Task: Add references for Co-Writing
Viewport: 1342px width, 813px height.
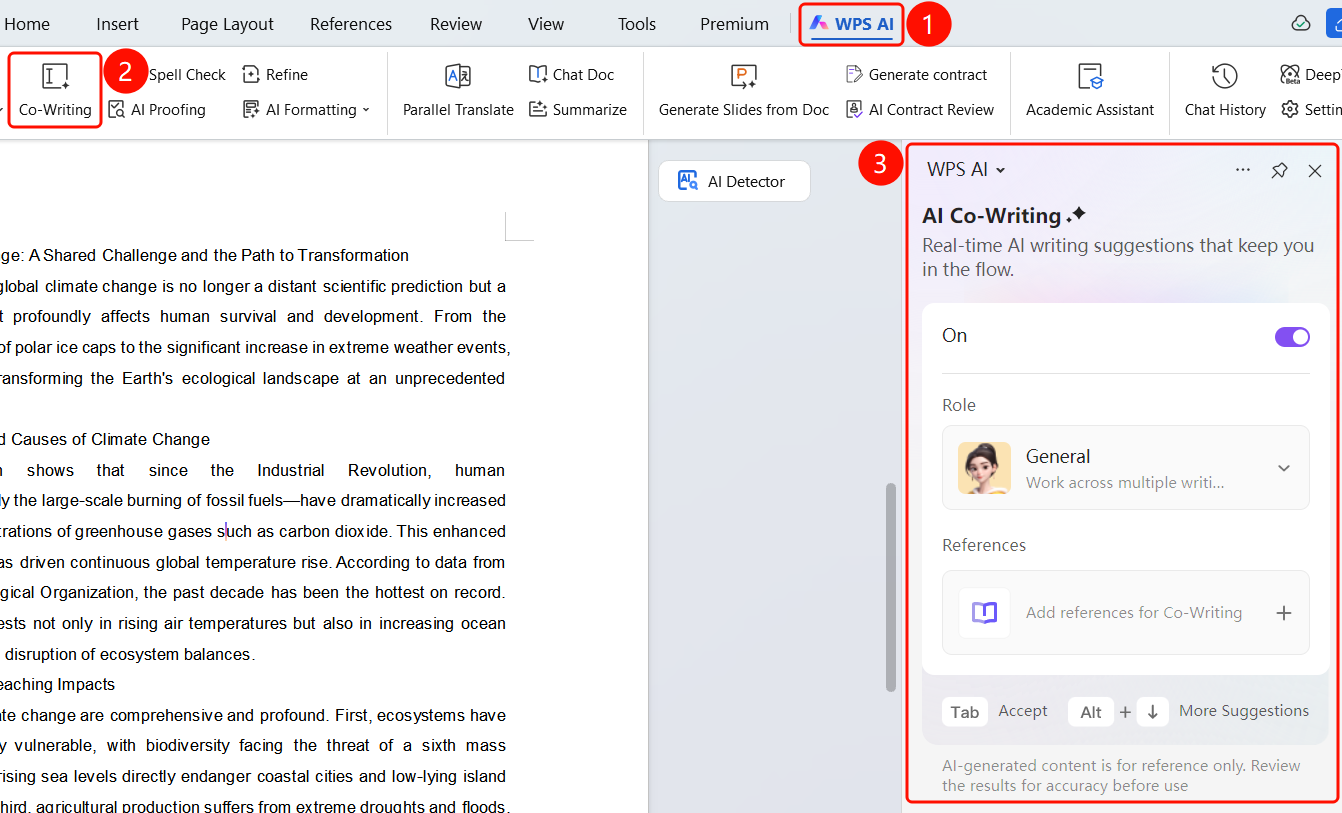Action: (x=1125, y=613)
